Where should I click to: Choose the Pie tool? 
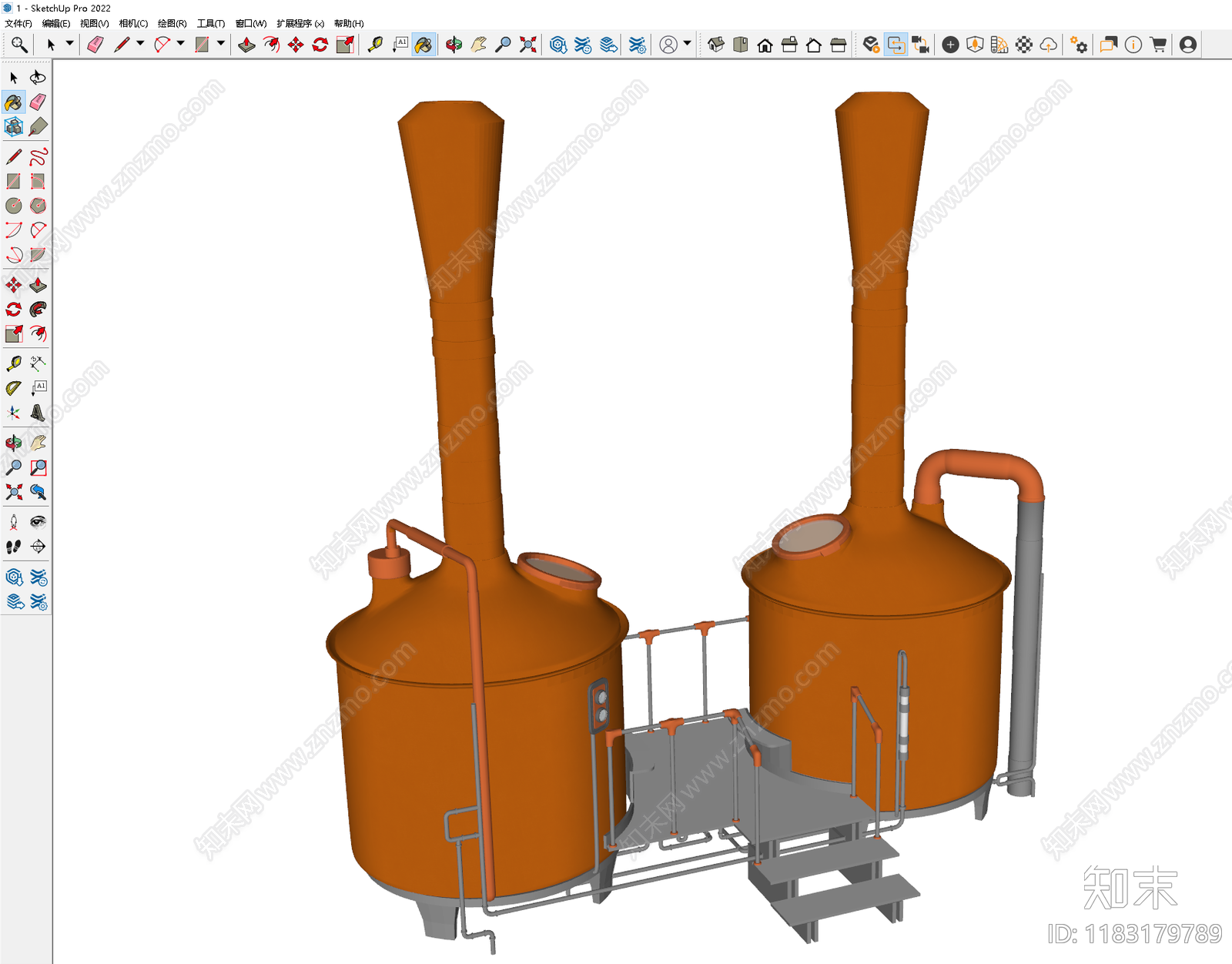tap(38, 255)
